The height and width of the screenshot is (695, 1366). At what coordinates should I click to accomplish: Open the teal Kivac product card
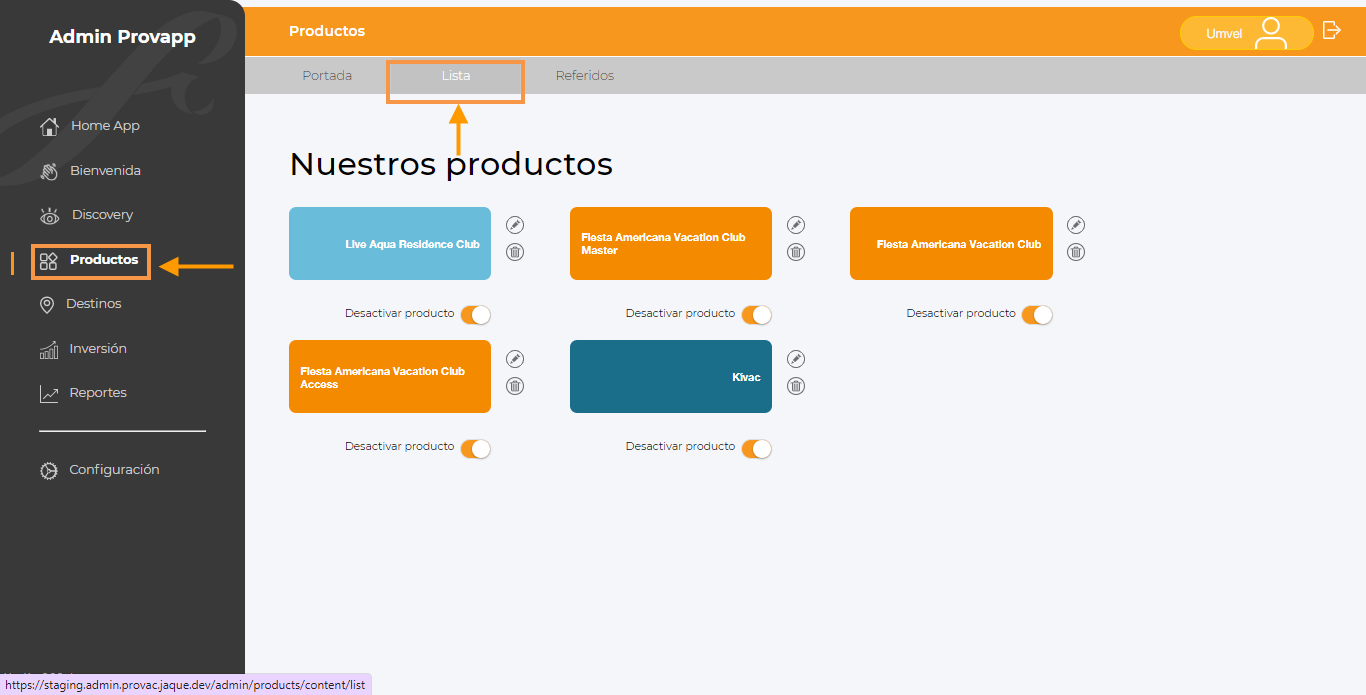click(671, 376)
